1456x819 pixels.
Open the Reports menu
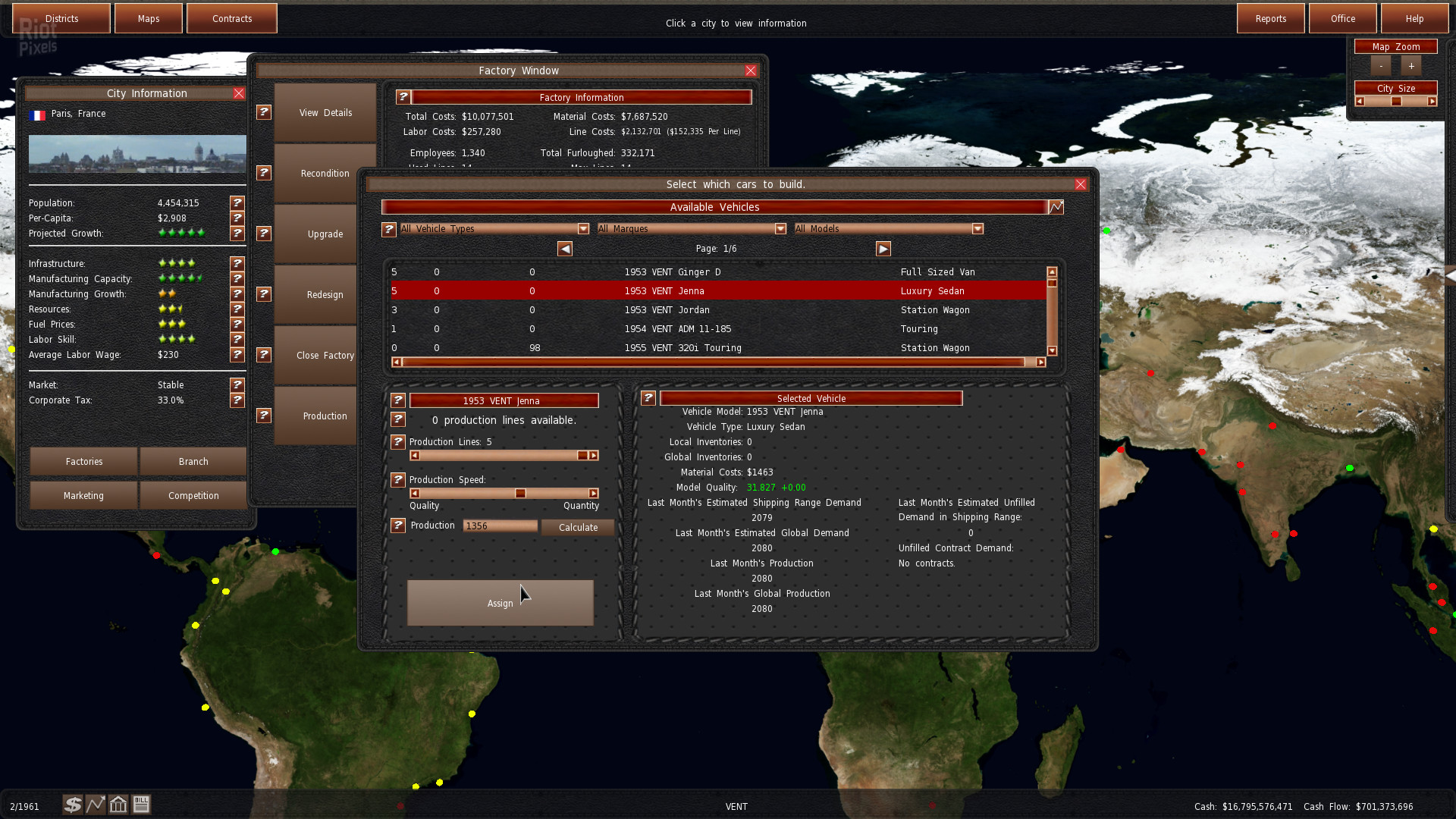1270,17
